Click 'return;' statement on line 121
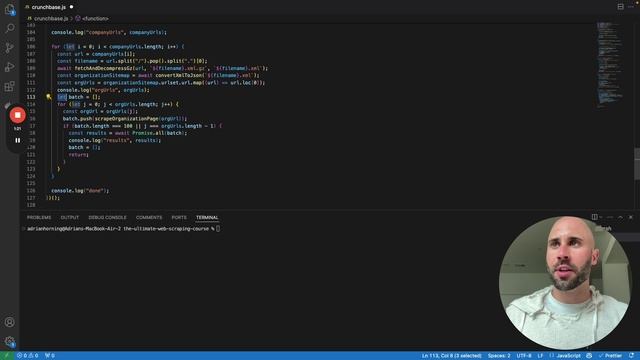This screenshot has height=360, width=640. (78, 155)
